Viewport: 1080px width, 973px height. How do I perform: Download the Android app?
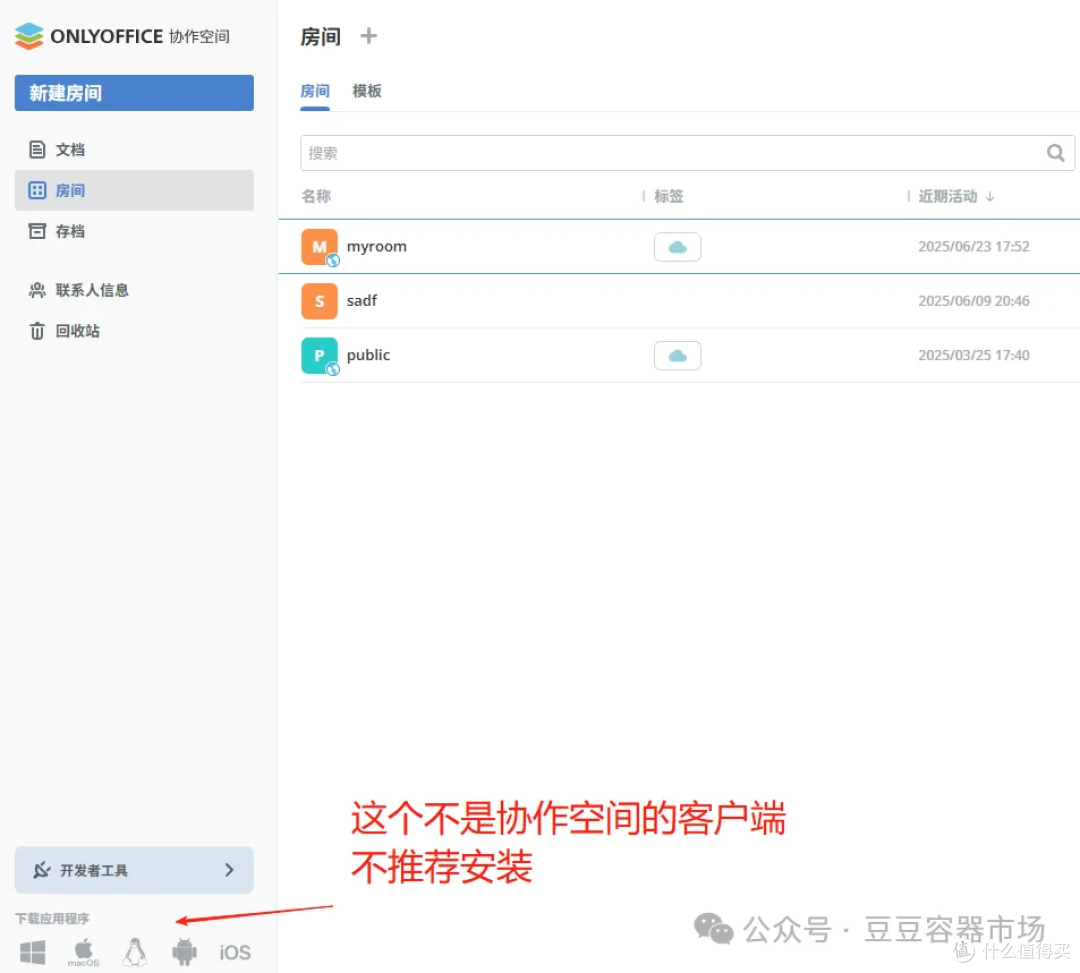[185, 952]
